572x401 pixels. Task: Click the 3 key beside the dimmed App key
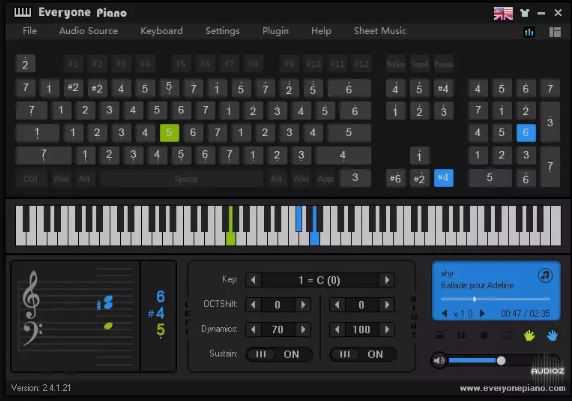[x=355, y=178]
